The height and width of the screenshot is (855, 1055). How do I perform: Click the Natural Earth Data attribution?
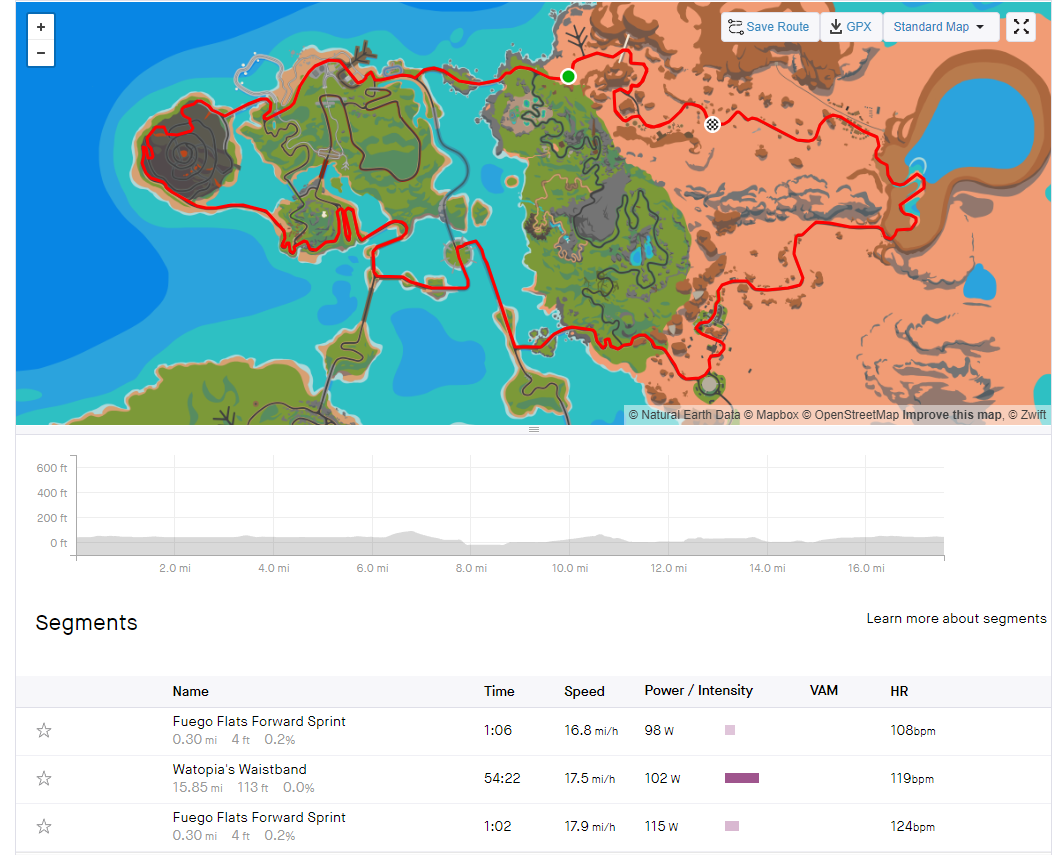point(684,414)
